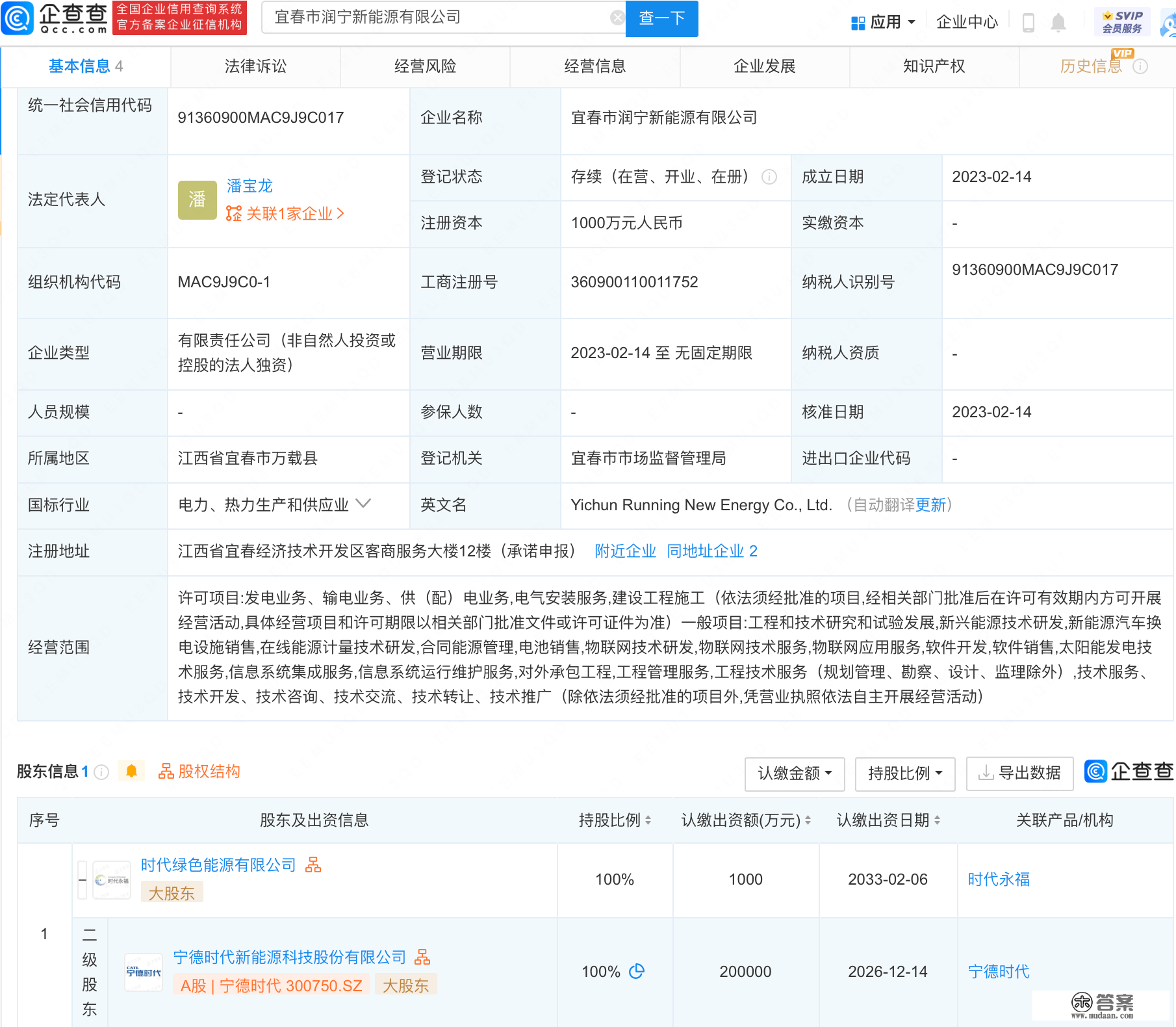1176x1027 pixels.
Task: Click 更新 next to automatic translation
Action: point(930,505)
